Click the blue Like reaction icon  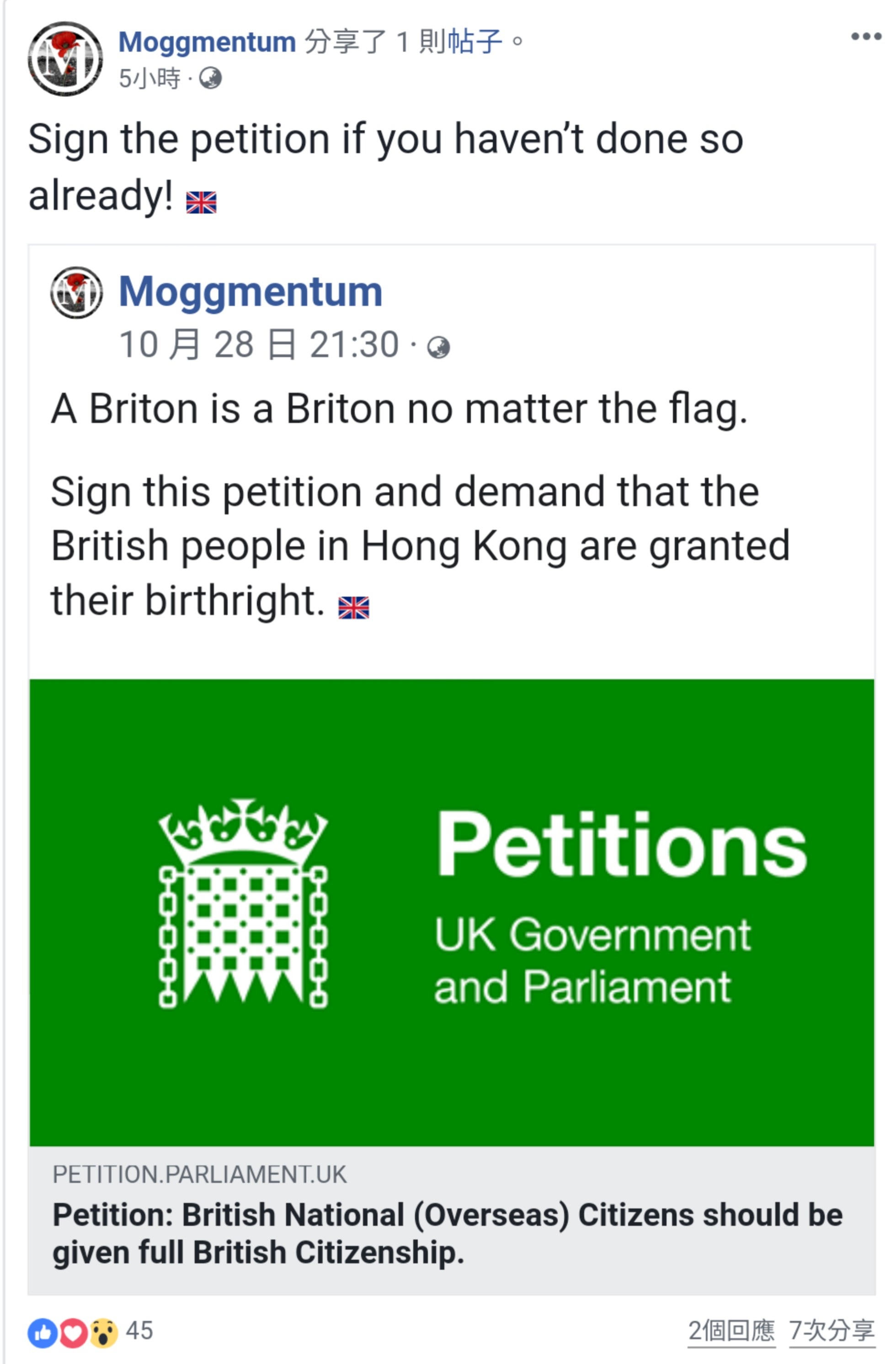coord(43,1332)
